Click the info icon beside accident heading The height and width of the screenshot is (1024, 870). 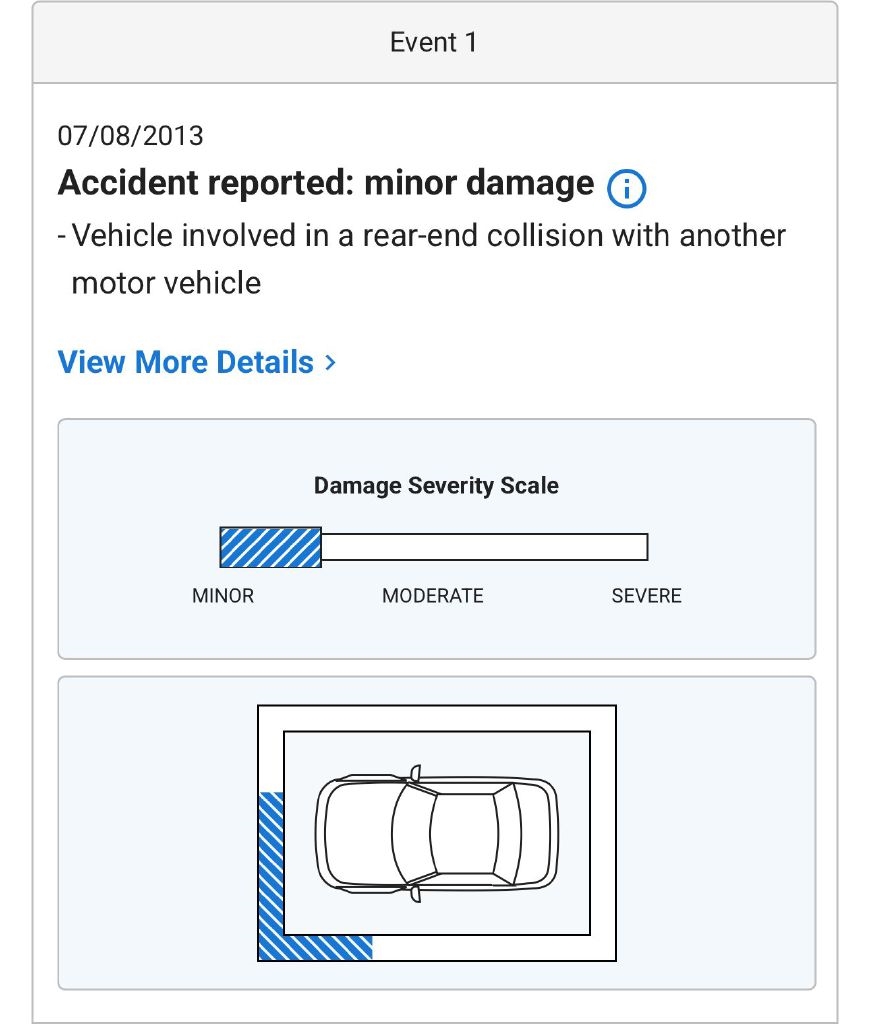(x=627, y=187)
